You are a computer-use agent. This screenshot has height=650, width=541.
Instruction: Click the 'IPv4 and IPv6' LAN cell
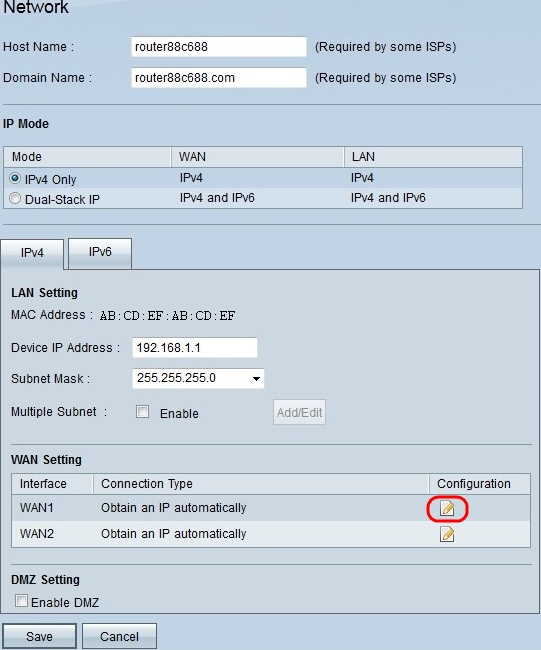388,198
